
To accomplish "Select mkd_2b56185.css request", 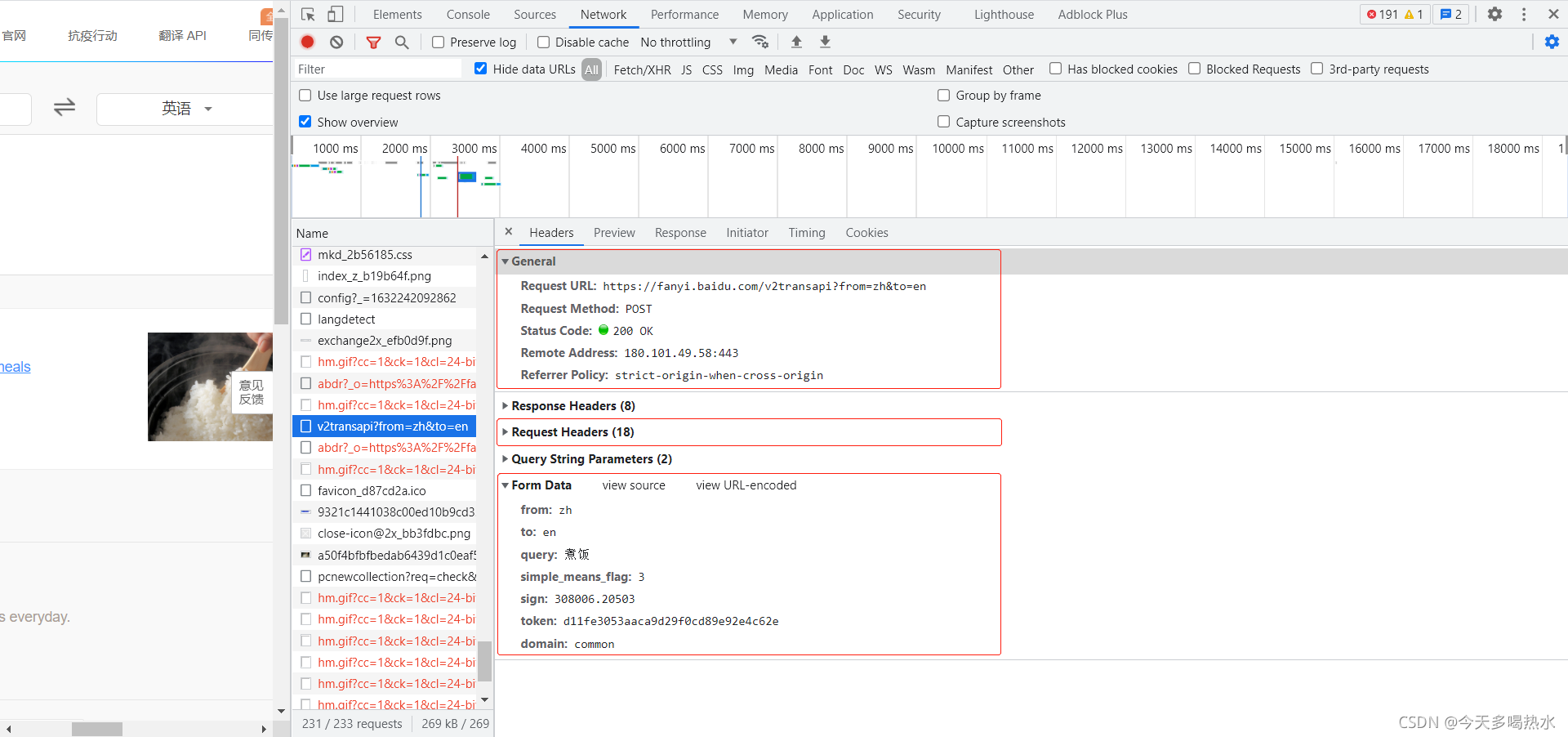I will click(x=385, y=255).
